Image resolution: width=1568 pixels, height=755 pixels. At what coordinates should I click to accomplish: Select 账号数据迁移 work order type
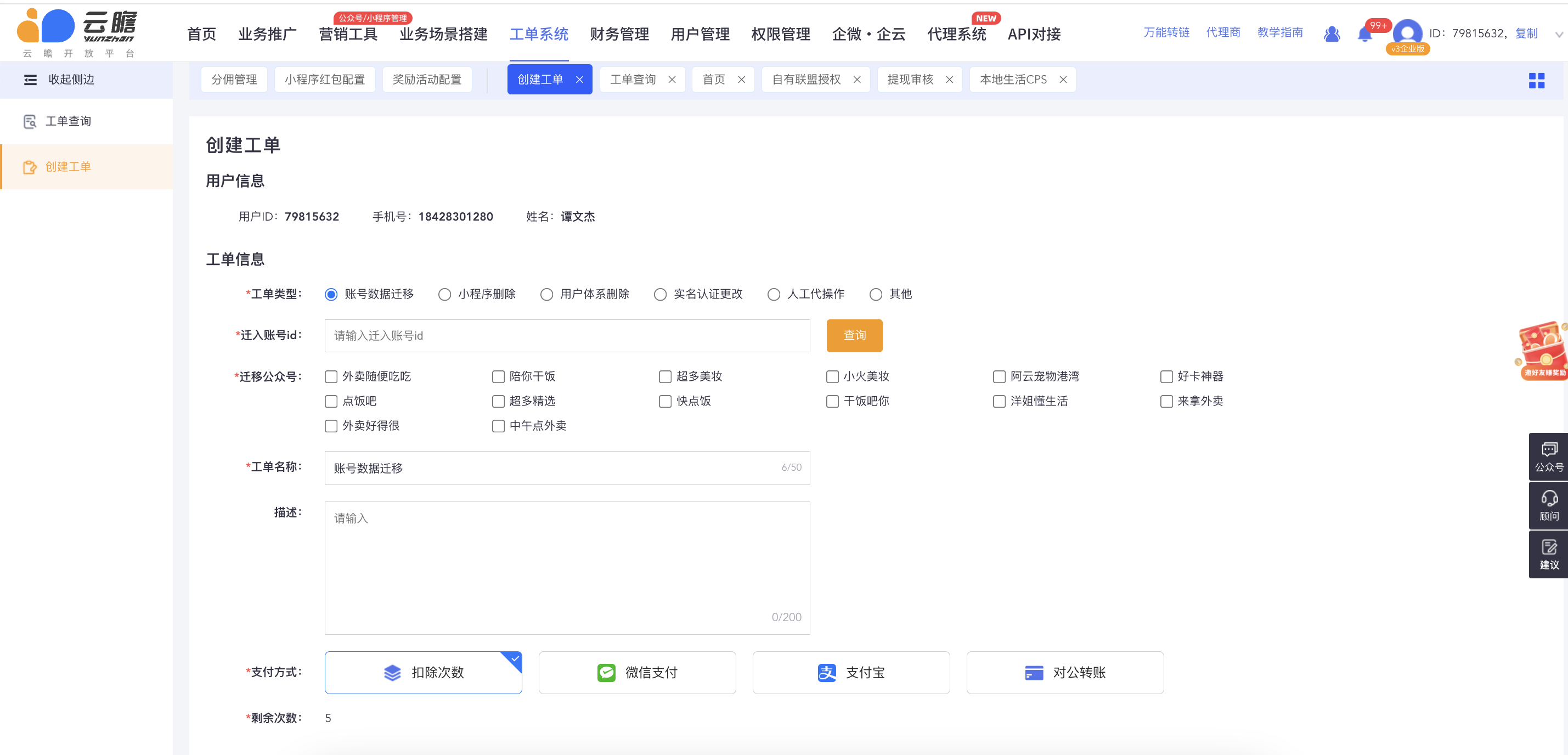331,295
